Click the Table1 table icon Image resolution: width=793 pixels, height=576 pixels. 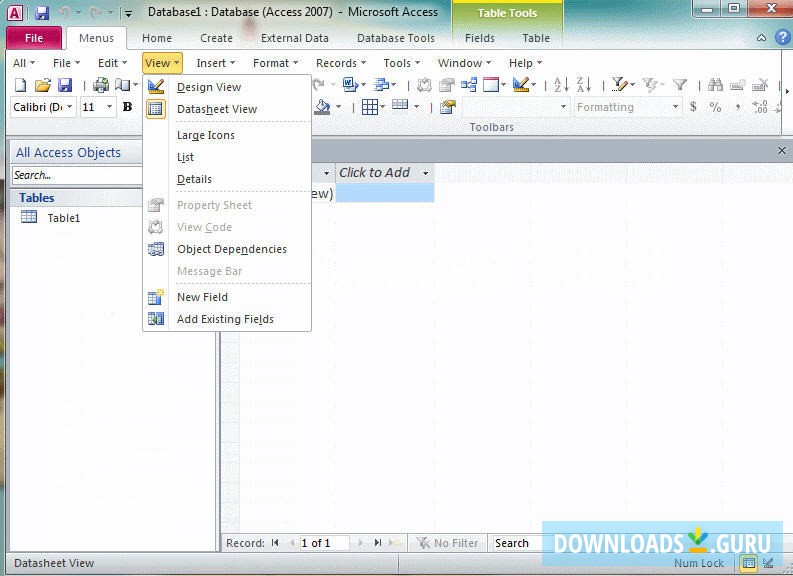tap(29, 218)
